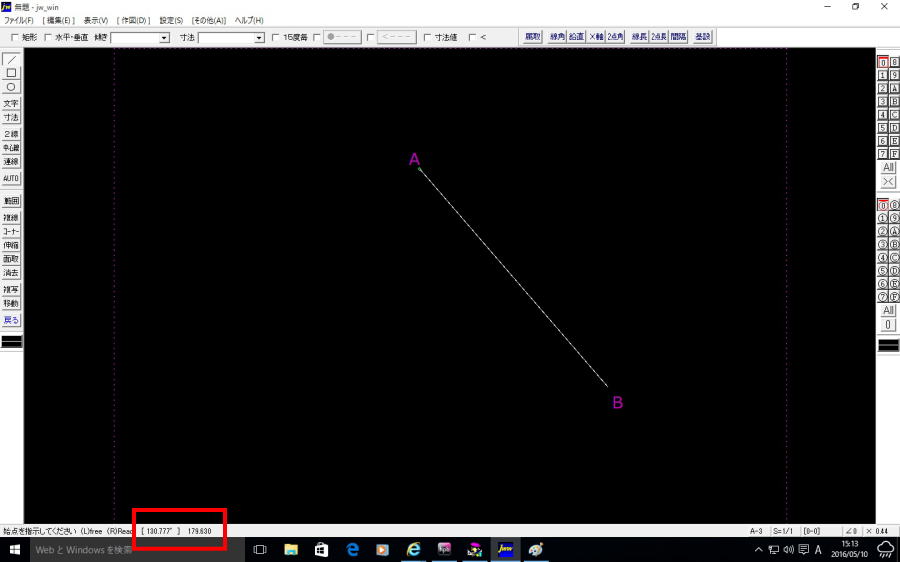Select the circle drawing tool
This screenshot has height=562, width=900.
pos(11,87)
